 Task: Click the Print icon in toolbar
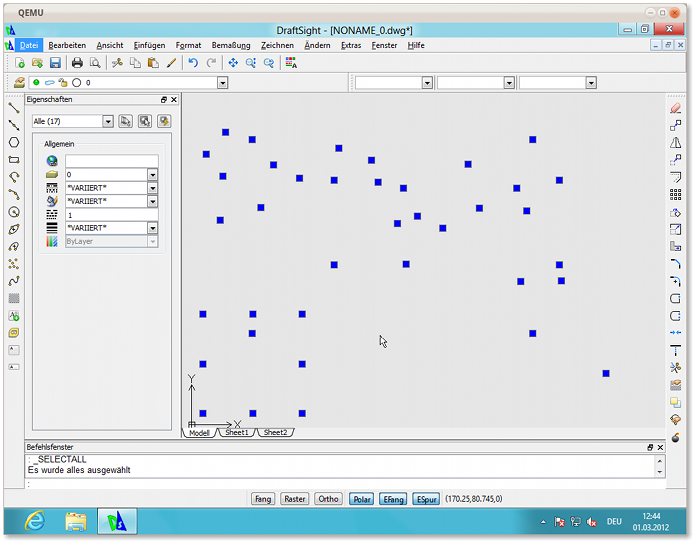pos(77,63)
